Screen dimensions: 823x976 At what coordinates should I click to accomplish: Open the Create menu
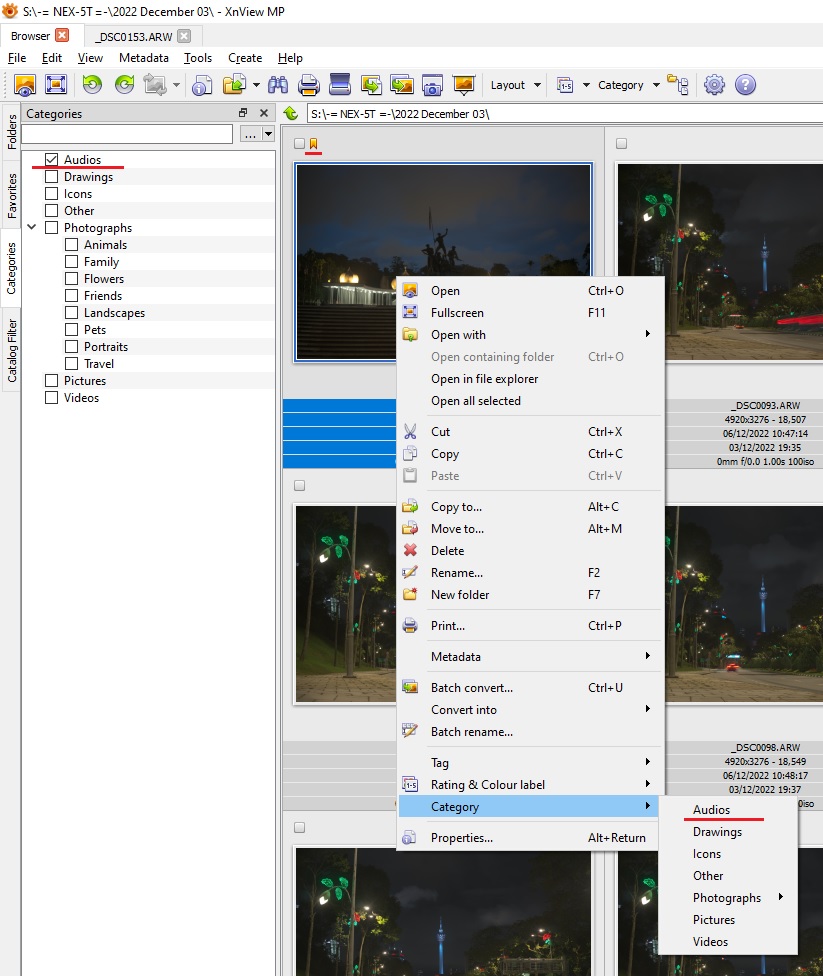[245, 58]
